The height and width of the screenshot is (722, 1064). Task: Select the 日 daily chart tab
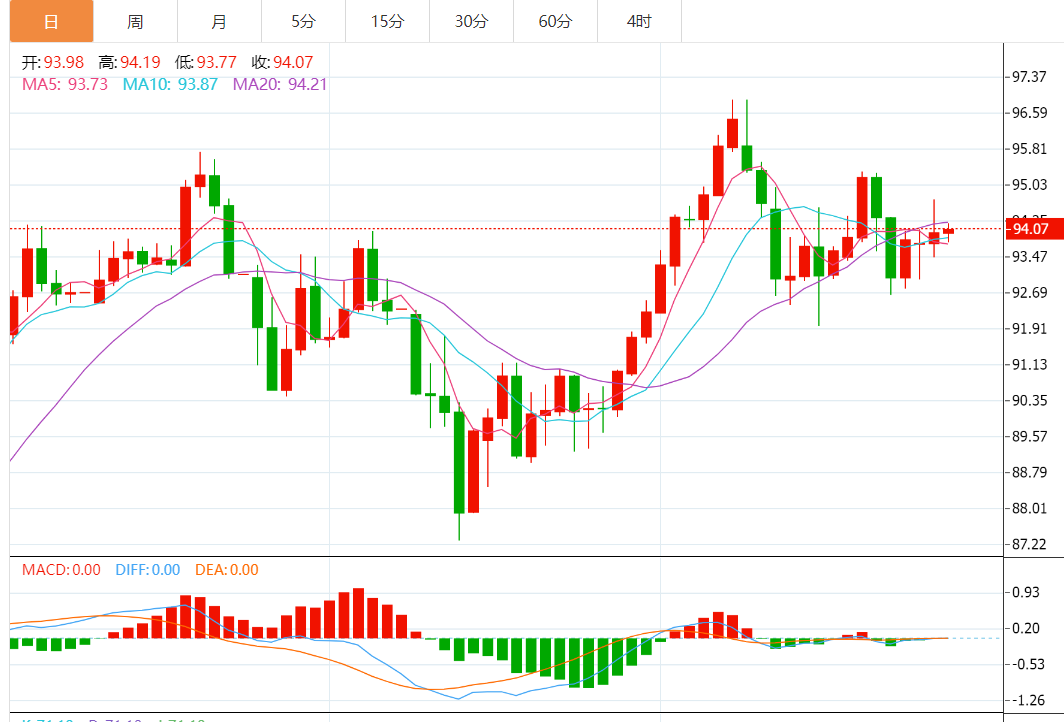[x=52, y=22]
